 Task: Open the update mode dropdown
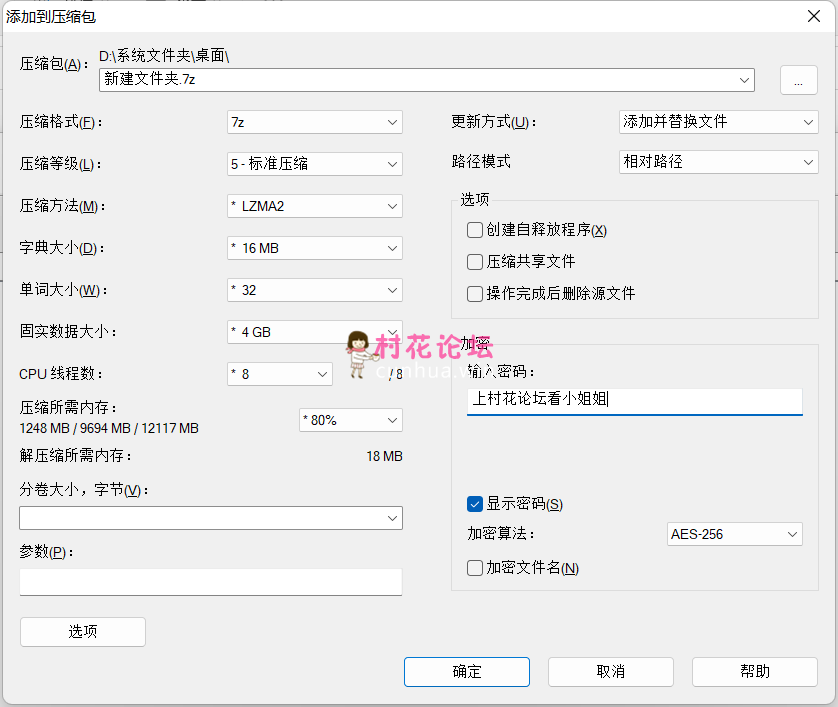tap(718, 122)
